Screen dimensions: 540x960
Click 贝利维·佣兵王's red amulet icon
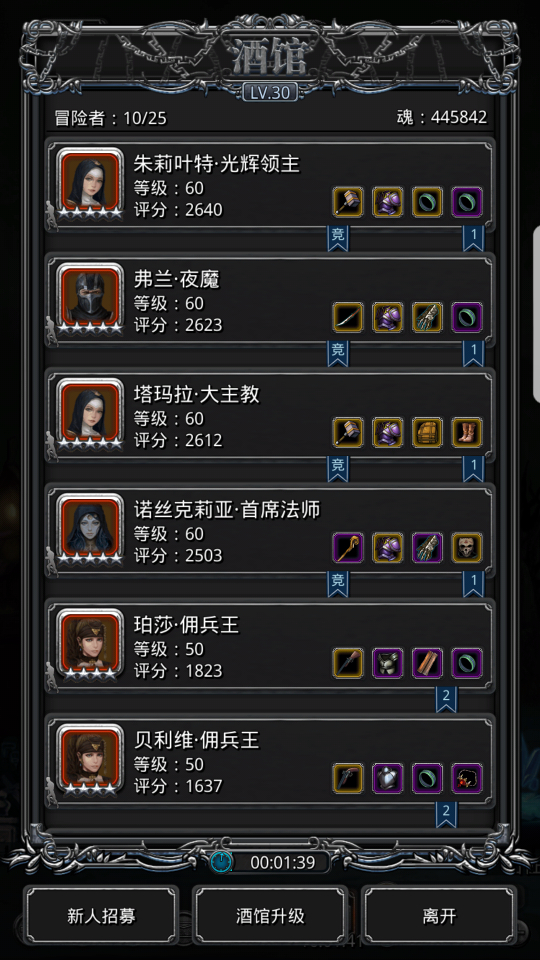467,778
